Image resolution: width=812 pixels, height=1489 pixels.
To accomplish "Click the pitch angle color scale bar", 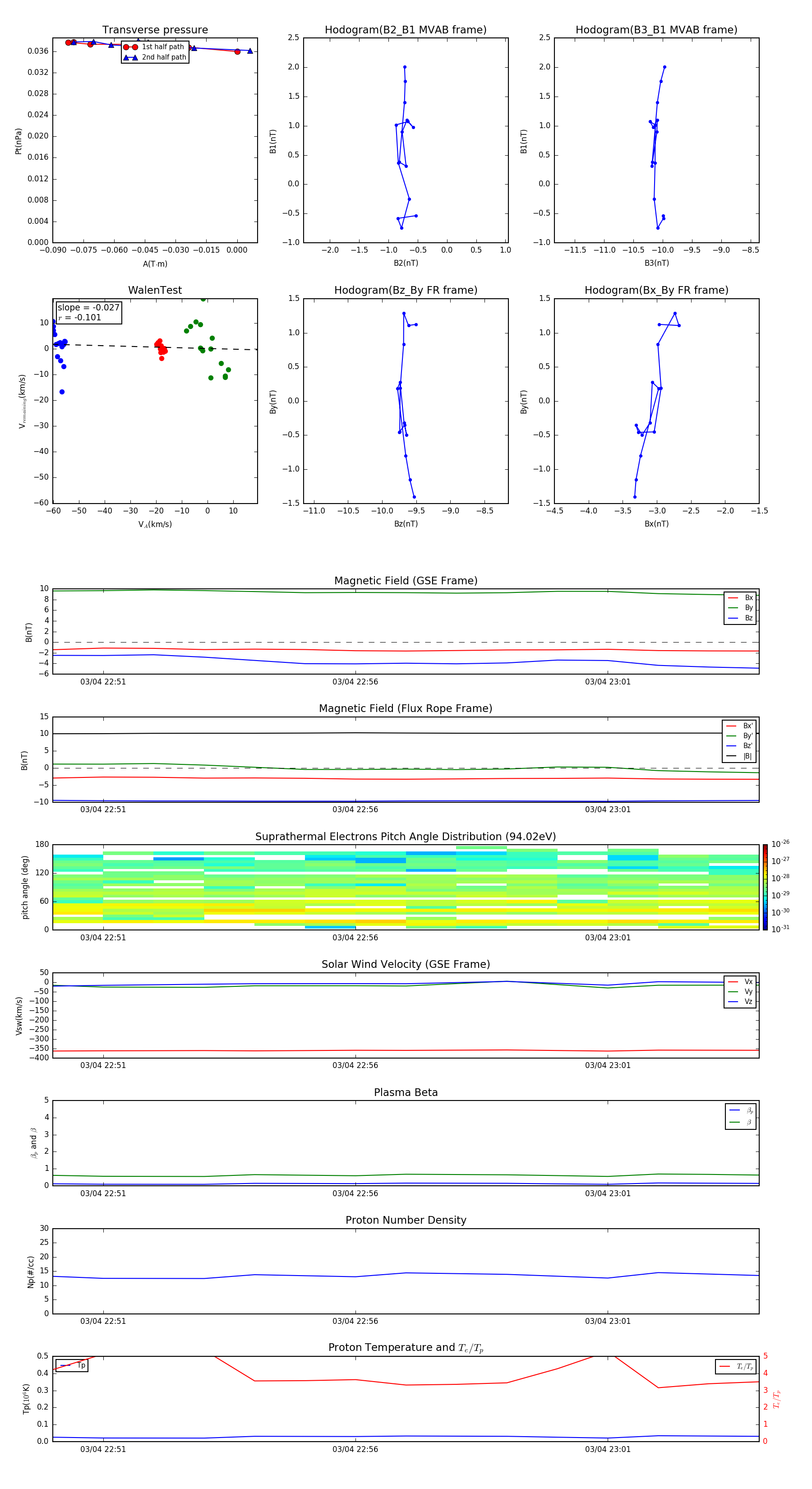I will [765, 887].
